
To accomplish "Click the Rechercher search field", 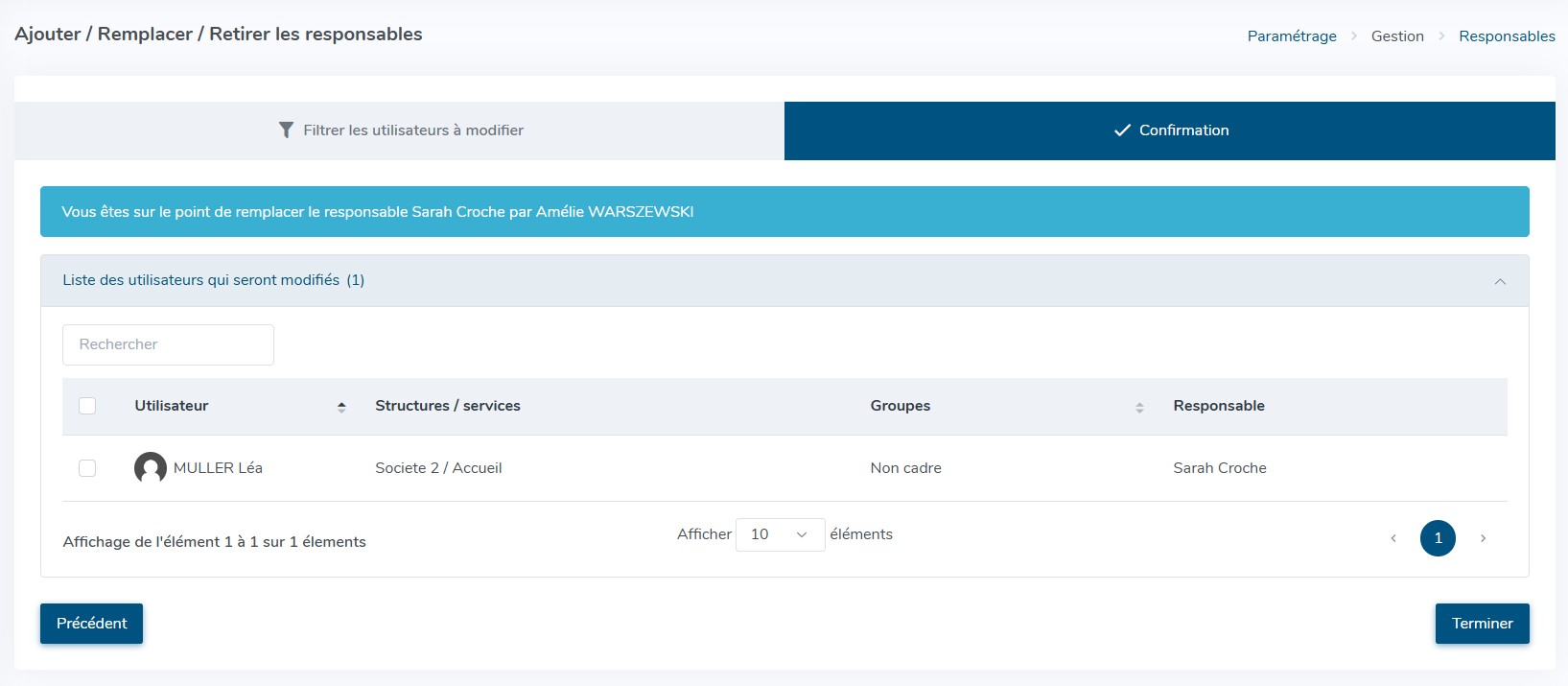I will pos(168,344).
